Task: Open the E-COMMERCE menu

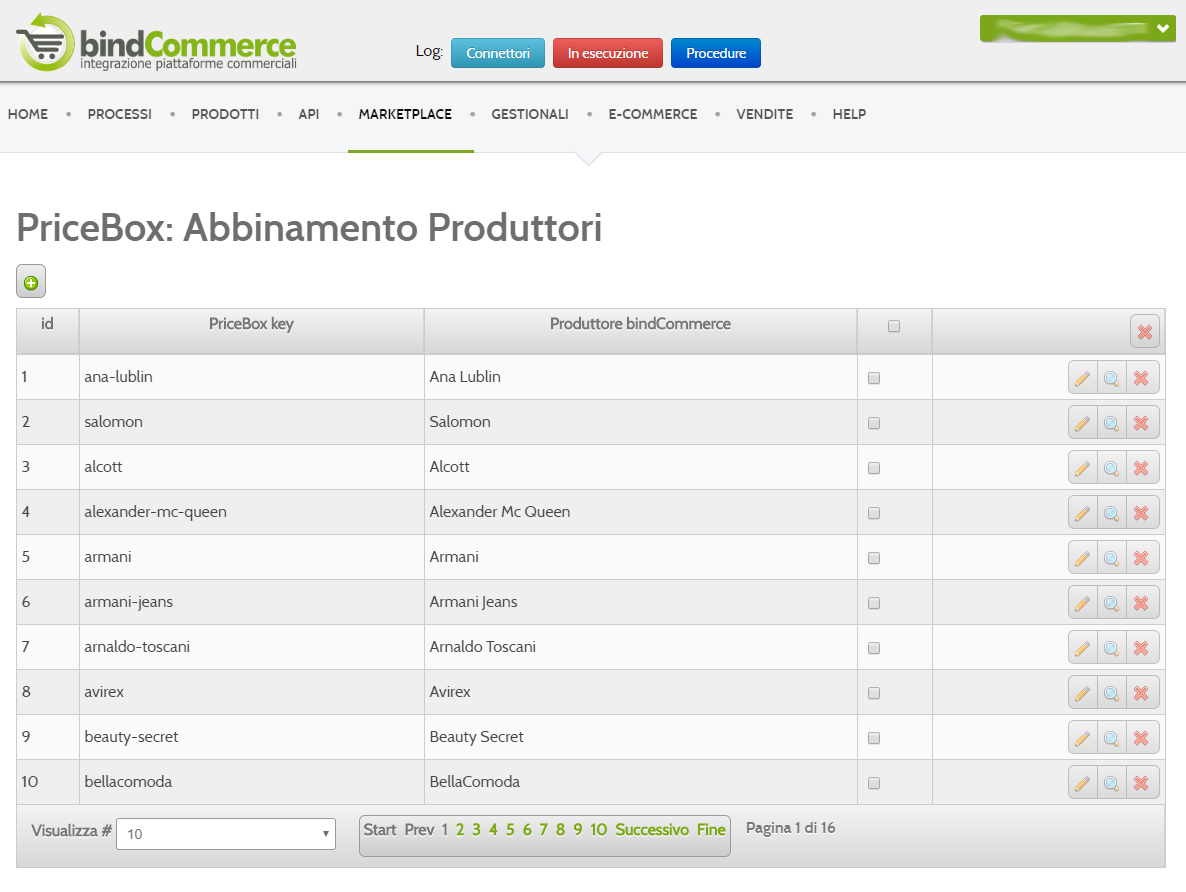Action: [x=653, y=114]
